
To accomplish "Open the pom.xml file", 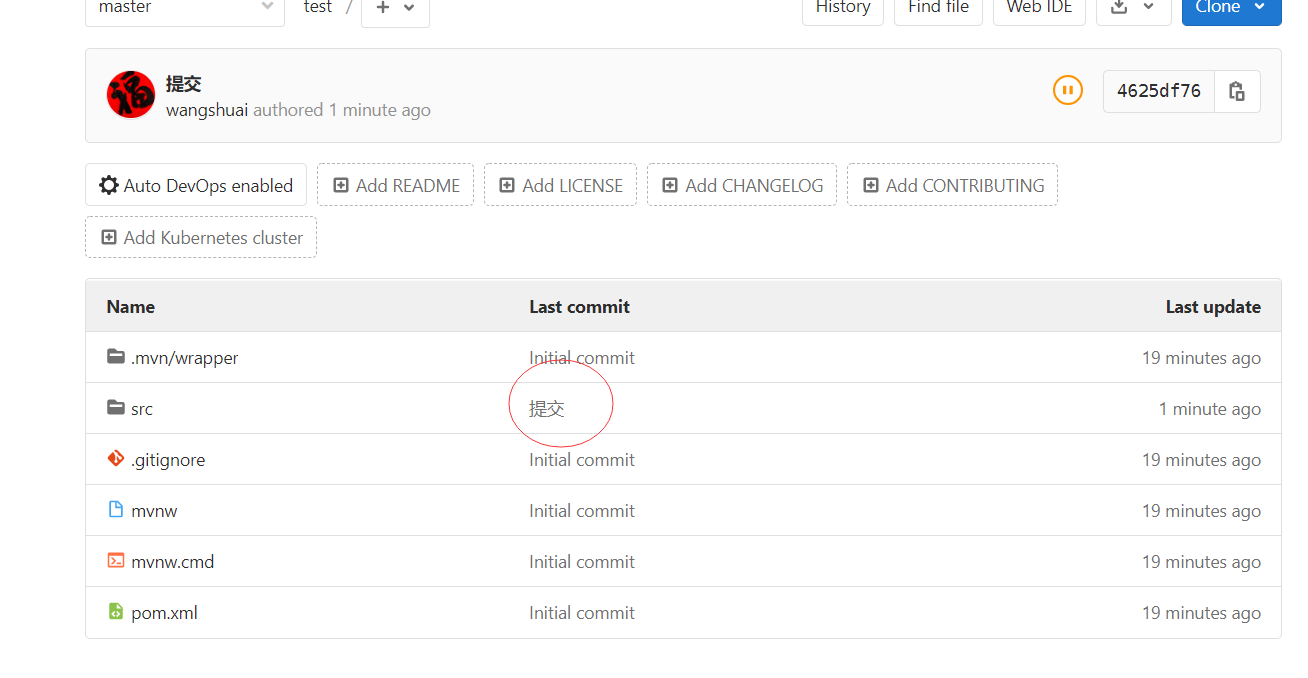I will [x=164, y=612].
